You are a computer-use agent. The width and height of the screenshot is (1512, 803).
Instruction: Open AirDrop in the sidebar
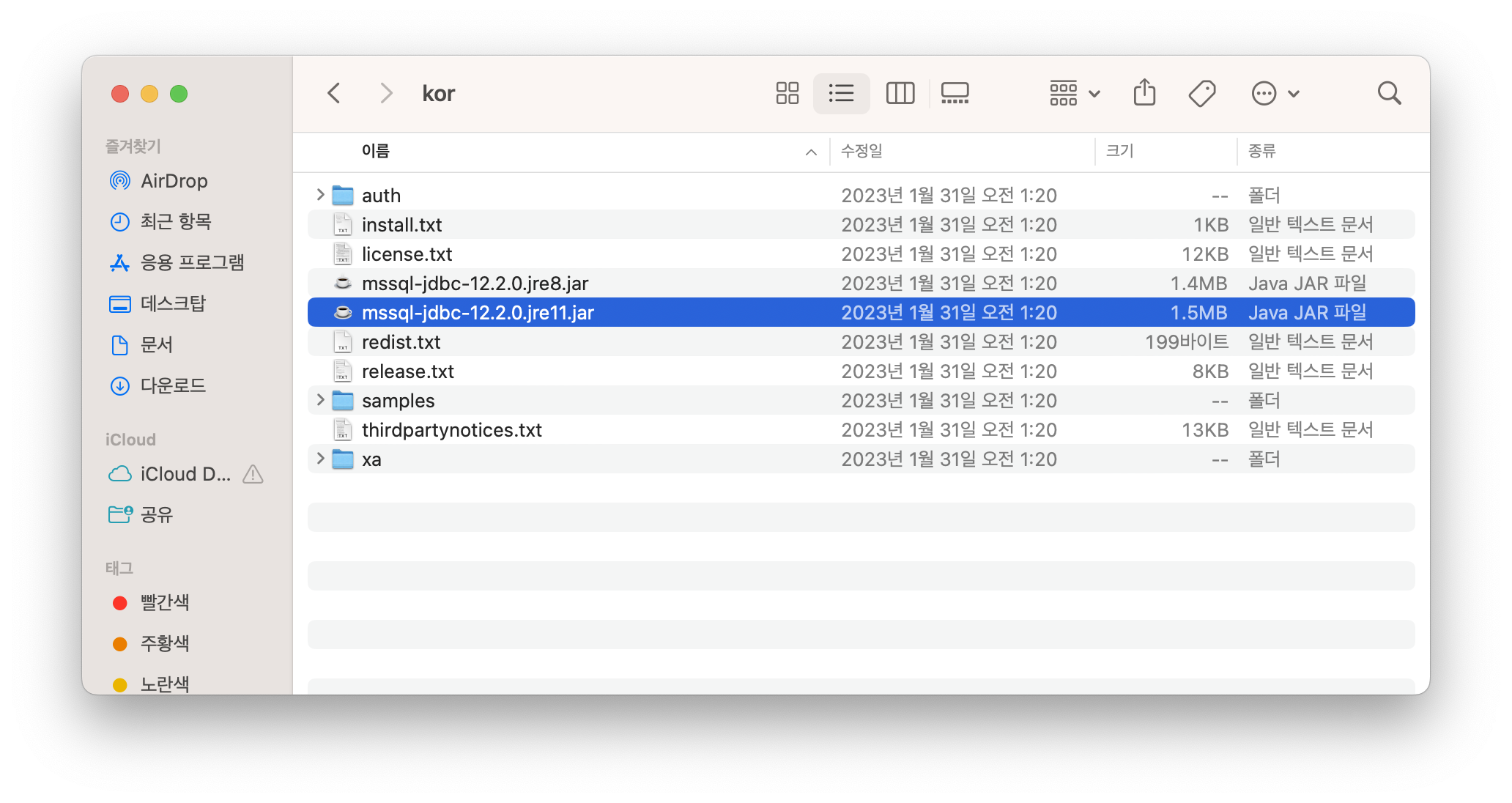tap(174, 181)
